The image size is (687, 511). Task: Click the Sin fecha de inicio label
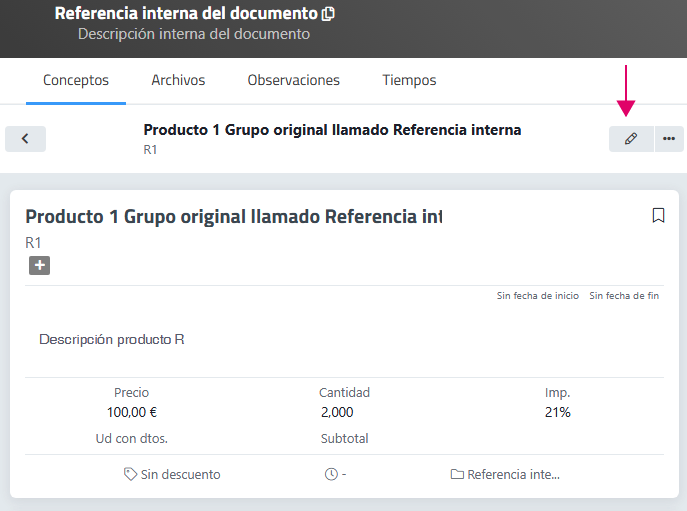pos(537,296)
